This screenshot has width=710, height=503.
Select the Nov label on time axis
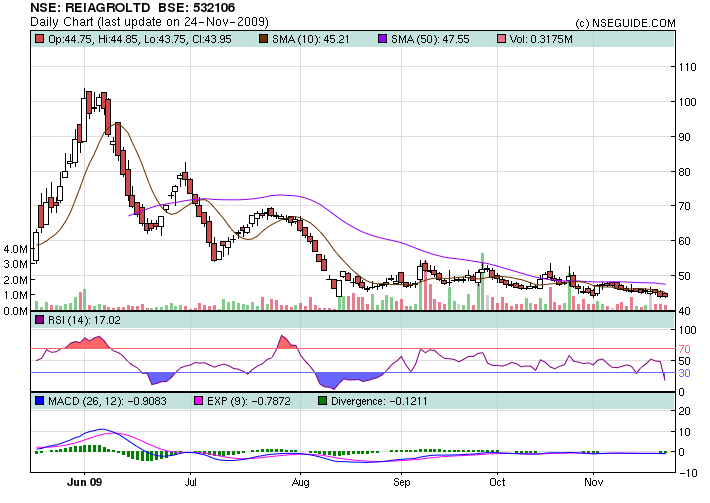pos(594,480)
